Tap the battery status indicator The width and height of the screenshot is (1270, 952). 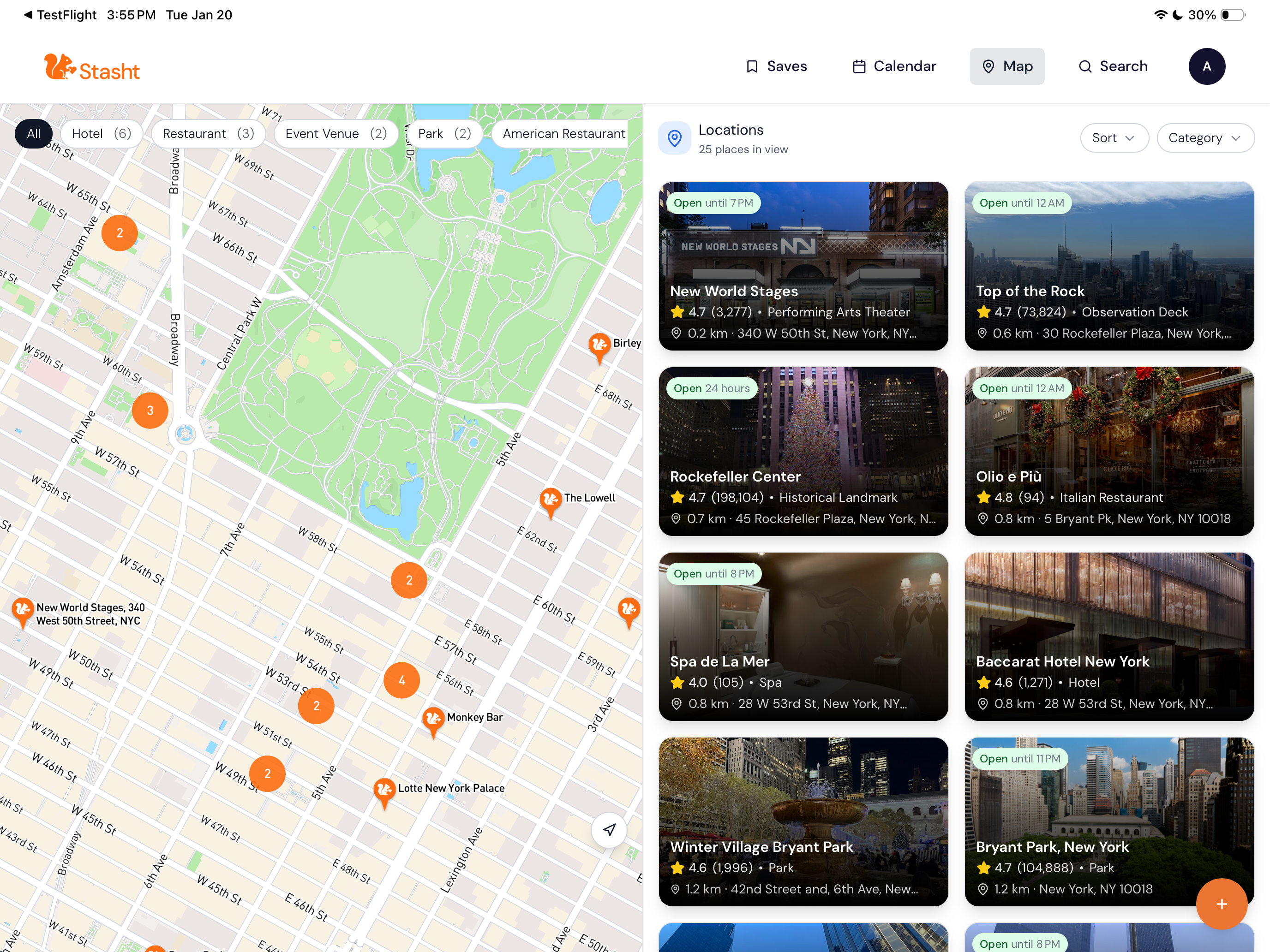[x=1232, y=15]
